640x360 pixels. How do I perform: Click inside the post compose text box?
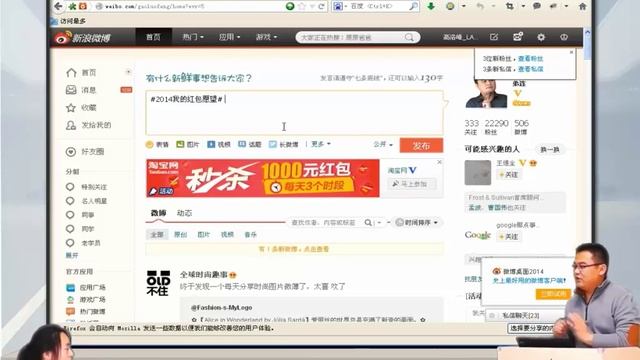(294, 113)
